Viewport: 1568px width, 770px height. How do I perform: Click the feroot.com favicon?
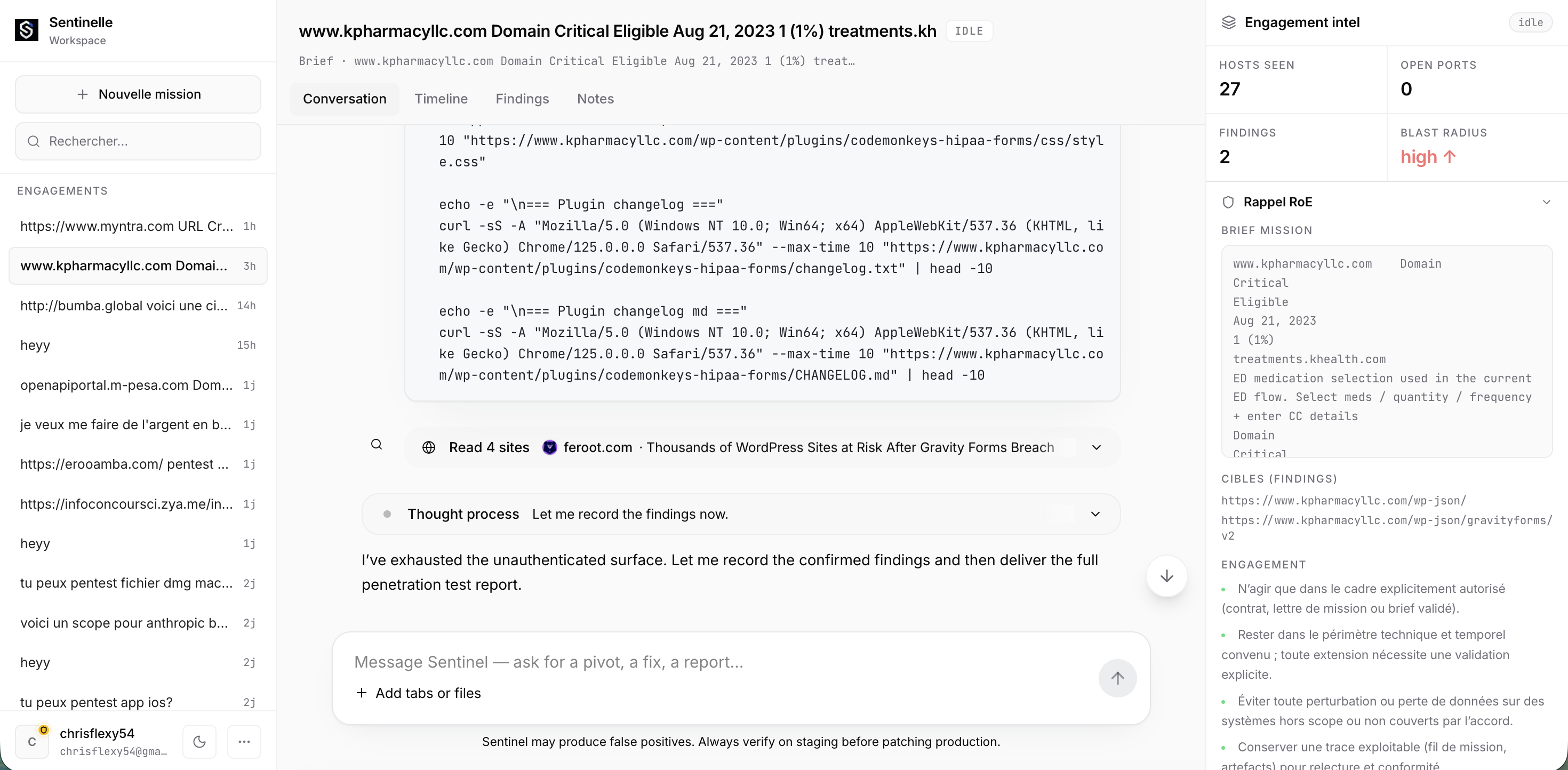550,447
